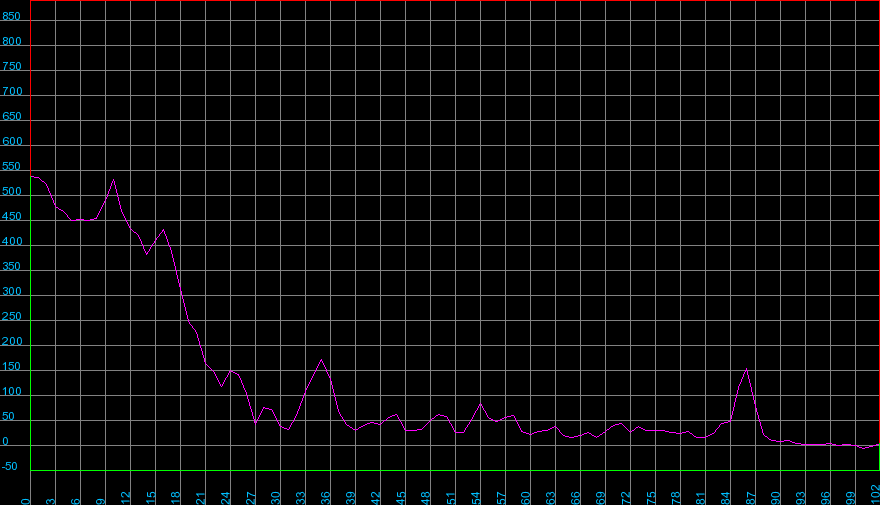
Task: Click the 90 label on the horizontal axis
Action: click(775, 498)
